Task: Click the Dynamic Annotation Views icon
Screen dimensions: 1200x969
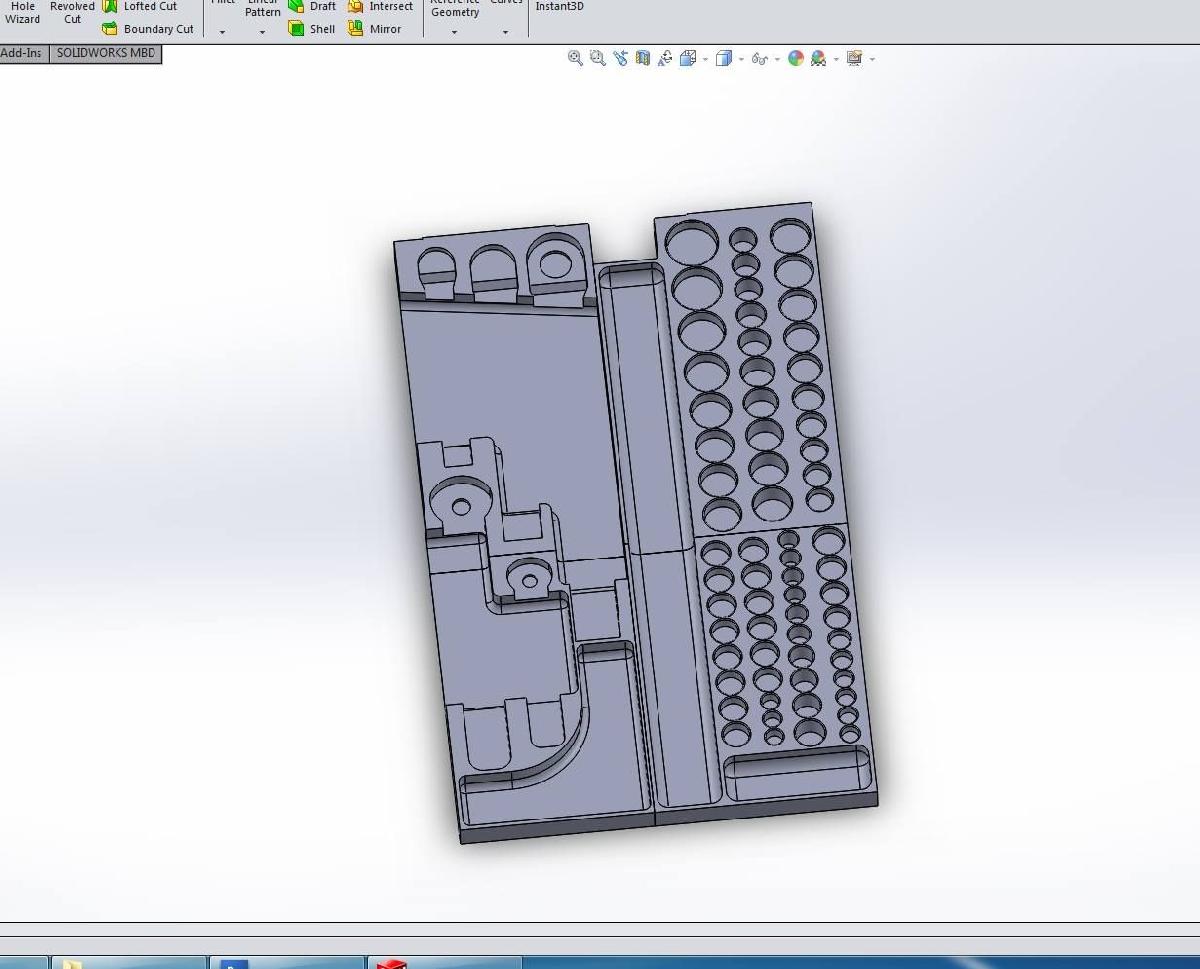Action: coord(664,58)
